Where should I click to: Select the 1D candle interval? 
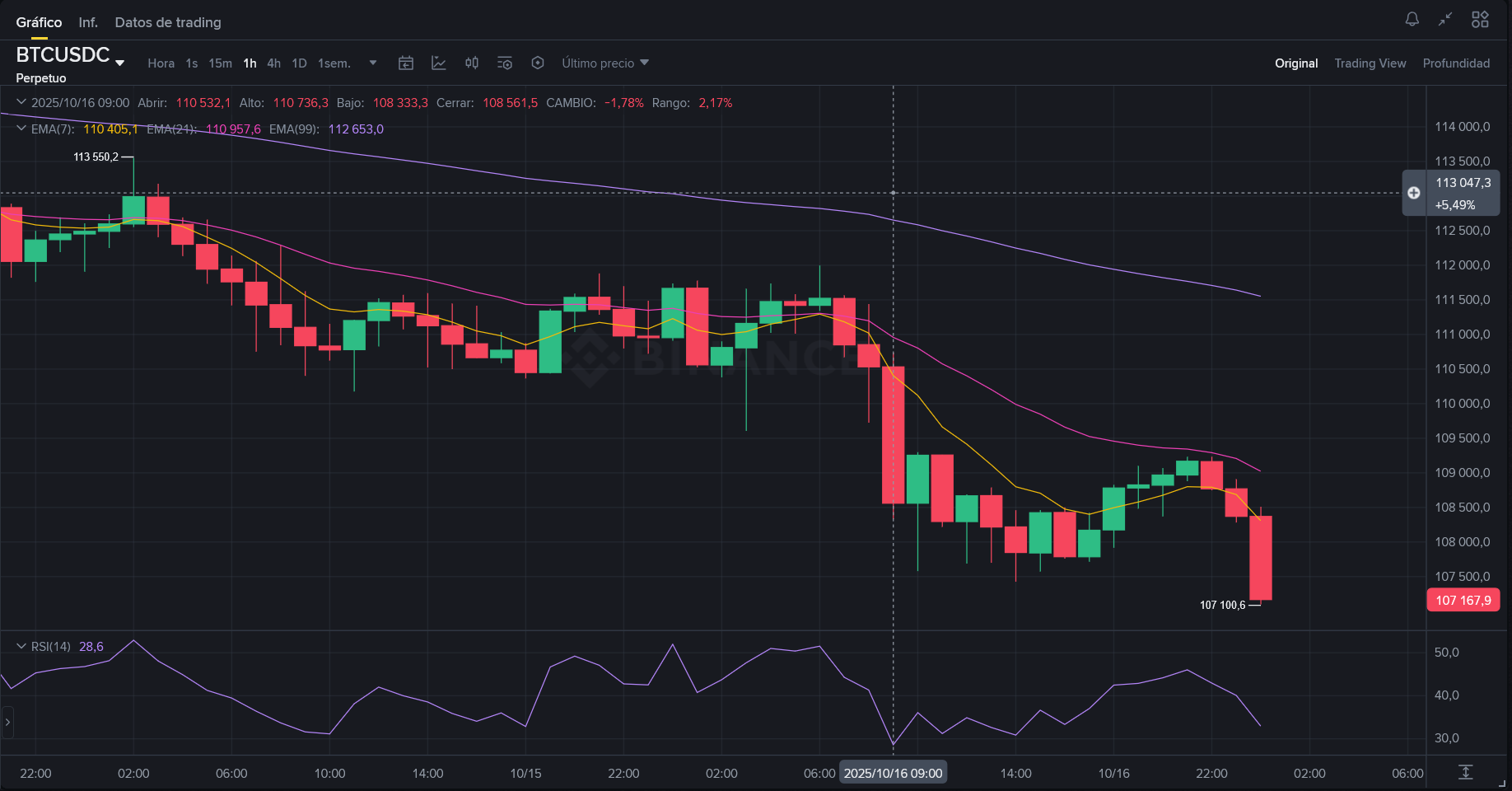coord(299,63)
